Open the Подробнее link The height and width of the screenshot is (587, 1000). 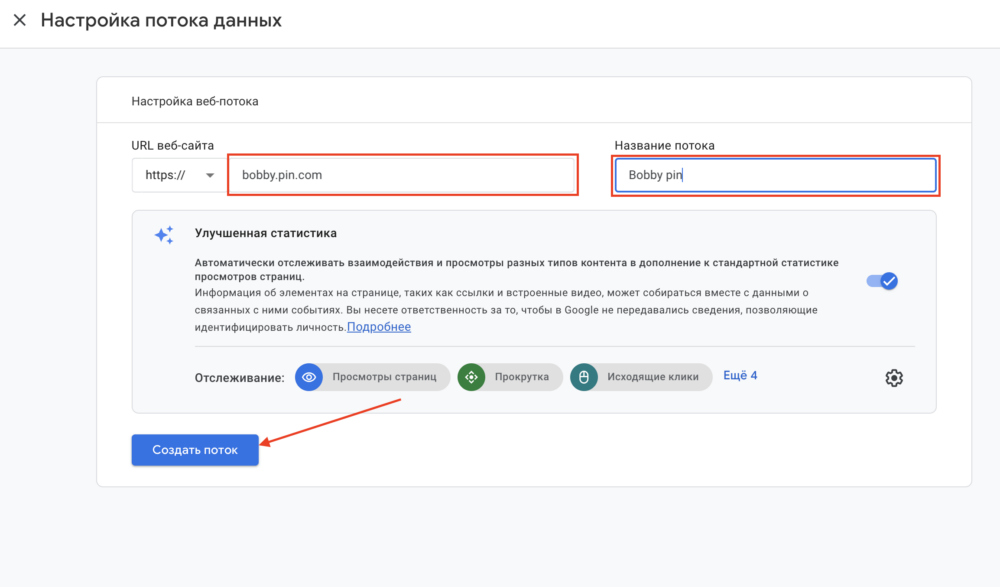(379, 327)
